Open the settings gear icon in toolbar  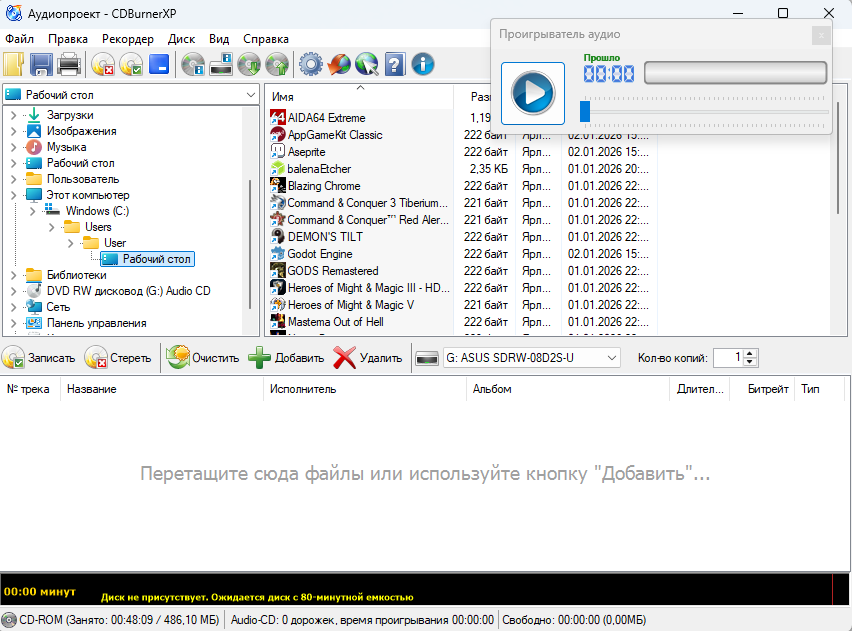coord(311,65)
